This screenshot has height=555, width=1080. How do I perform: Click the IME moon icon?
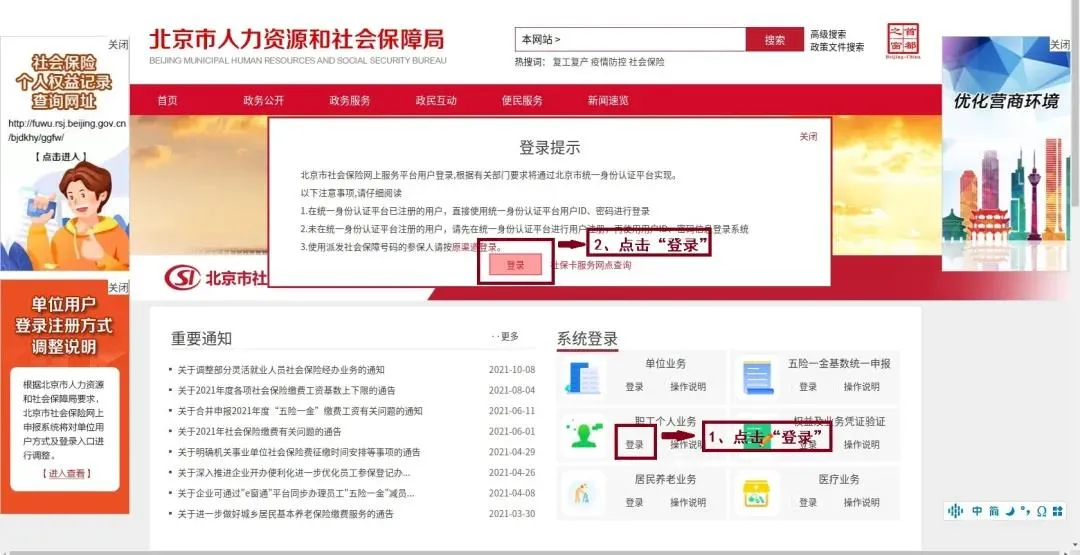(1010, 511)
